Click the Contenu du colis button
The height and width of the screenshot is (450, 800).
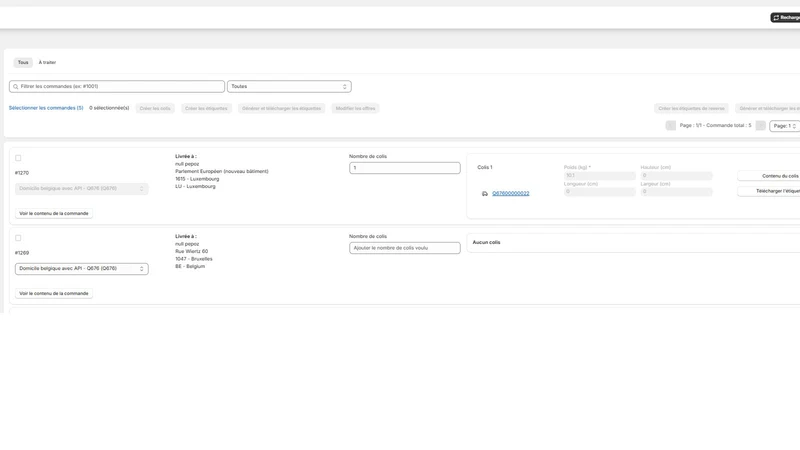point(769,176)
